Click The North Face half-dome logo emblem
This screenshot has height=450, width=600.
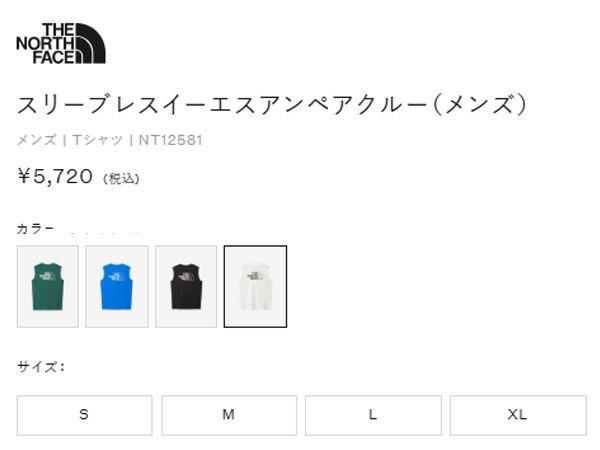[90, 43]
